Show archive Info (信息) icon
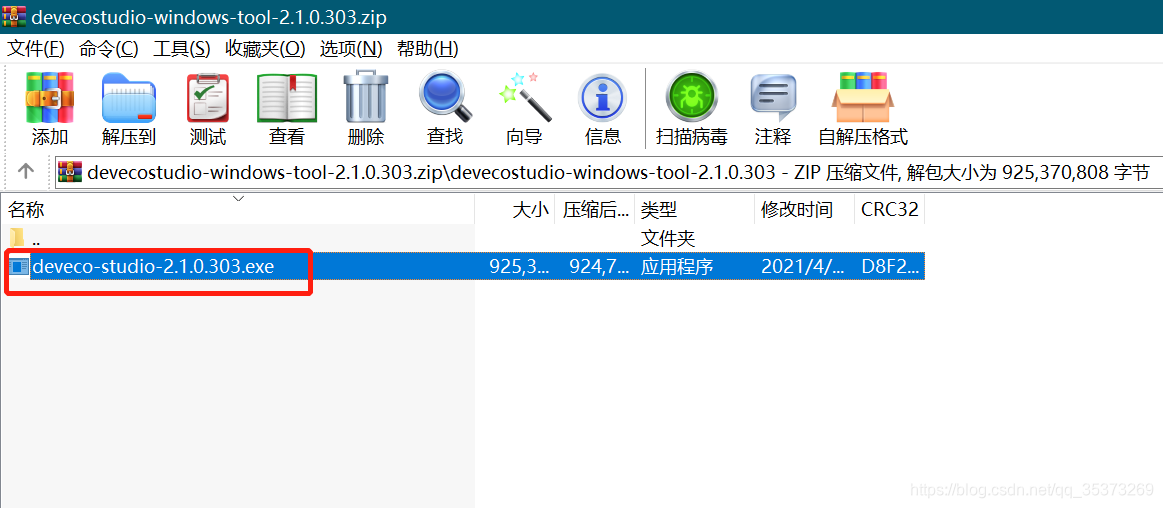1163x508 pixels. tap(602, 97)
